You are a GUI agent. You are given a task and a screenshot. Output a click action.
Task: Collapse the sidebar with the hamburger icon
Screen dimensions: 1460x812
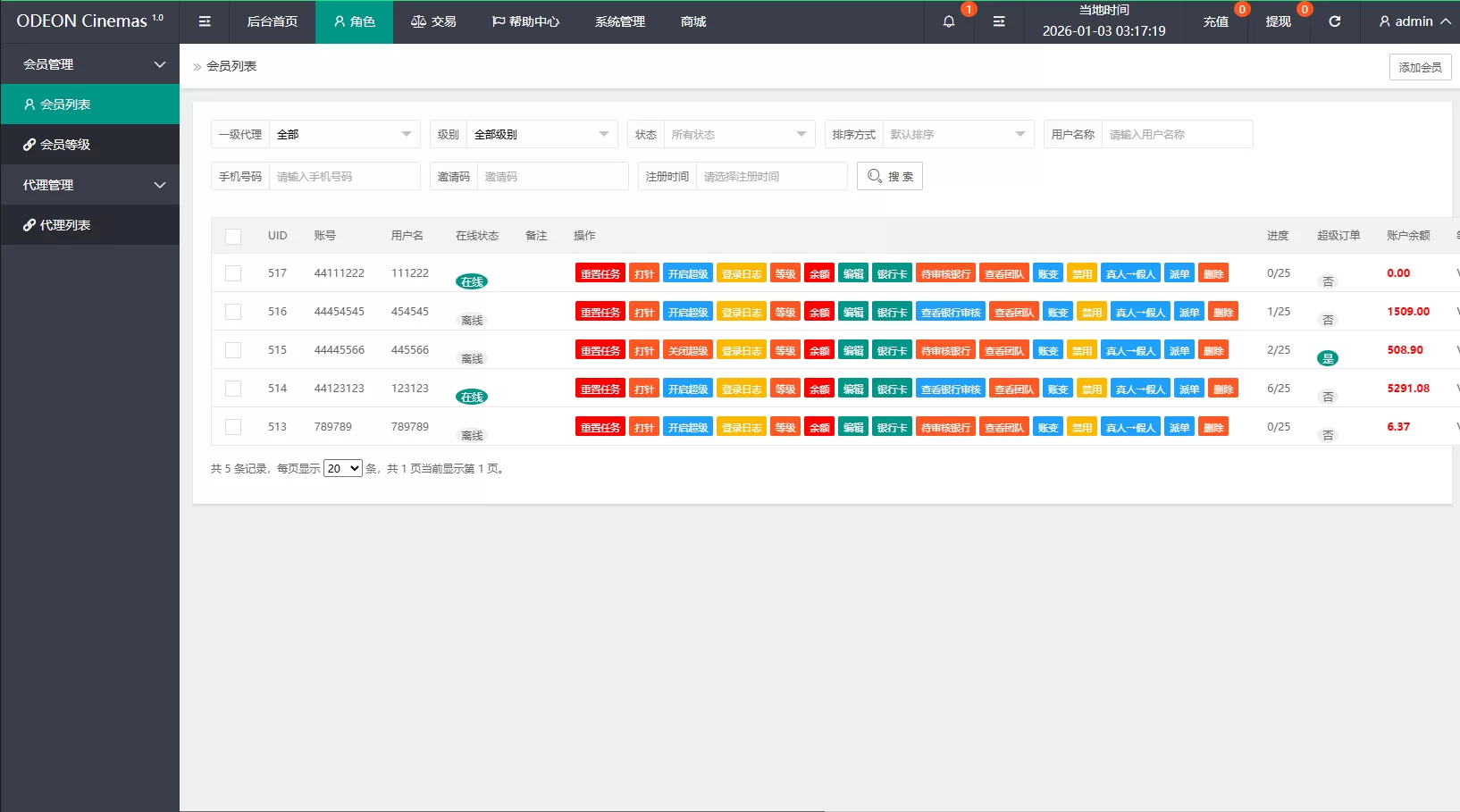coord(205,21)
